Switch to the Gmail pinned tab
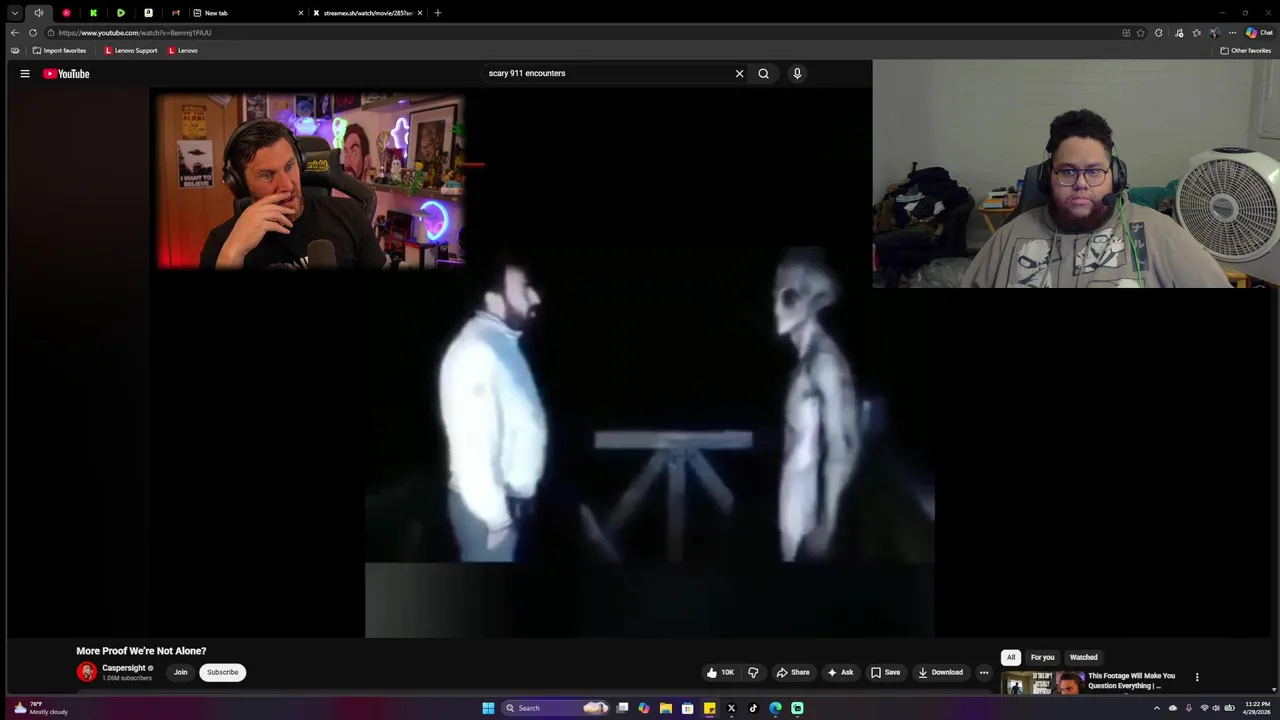 point(175,13)
